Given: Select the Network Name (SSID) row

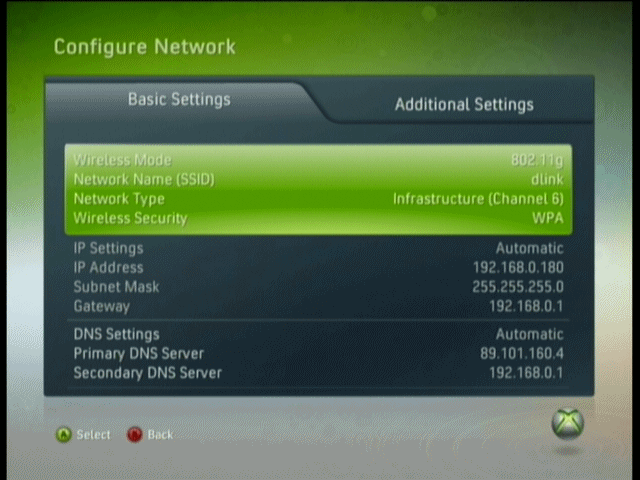Looking at the screenshot, I should tap(318, 179).
